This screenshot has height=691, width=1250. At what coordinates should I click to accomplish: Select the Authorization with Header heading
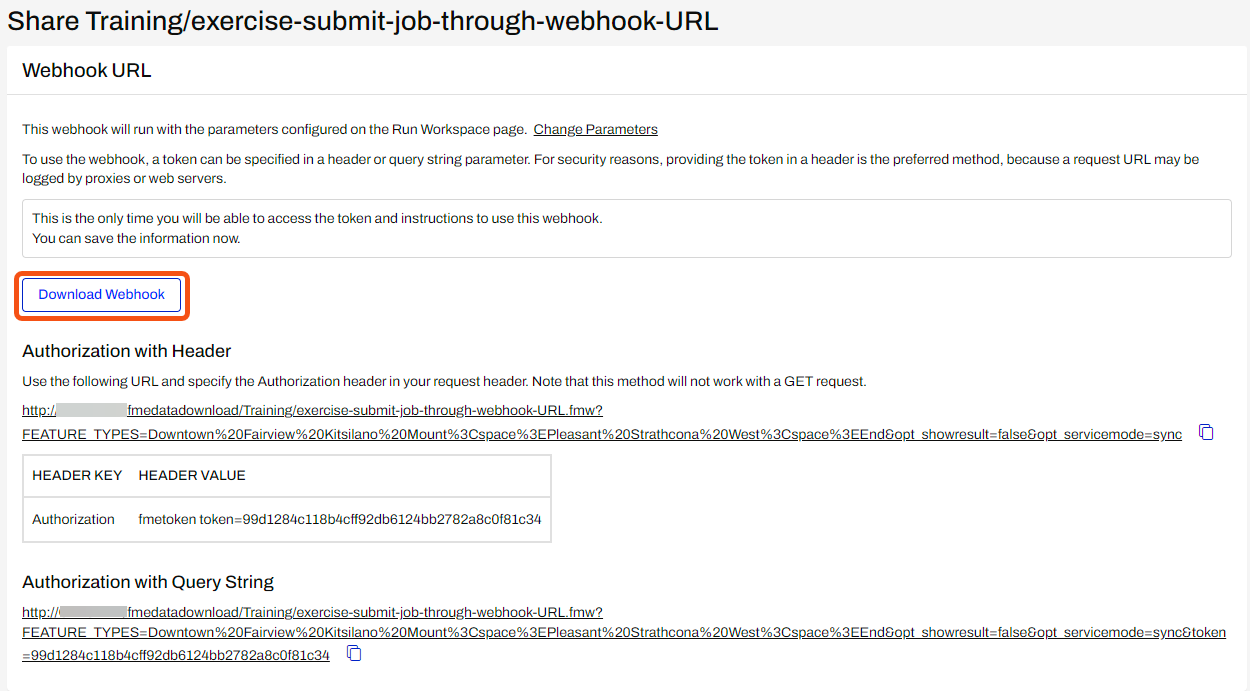pos(126,351)
